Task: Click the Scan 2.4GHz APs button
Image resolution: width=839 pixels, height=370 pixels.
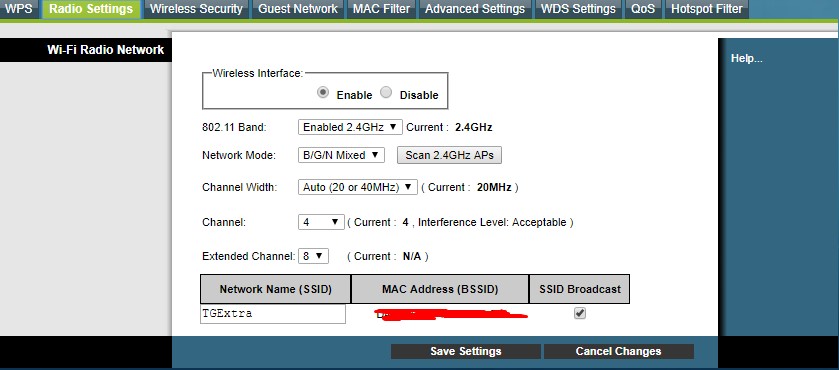Action: 449,155
